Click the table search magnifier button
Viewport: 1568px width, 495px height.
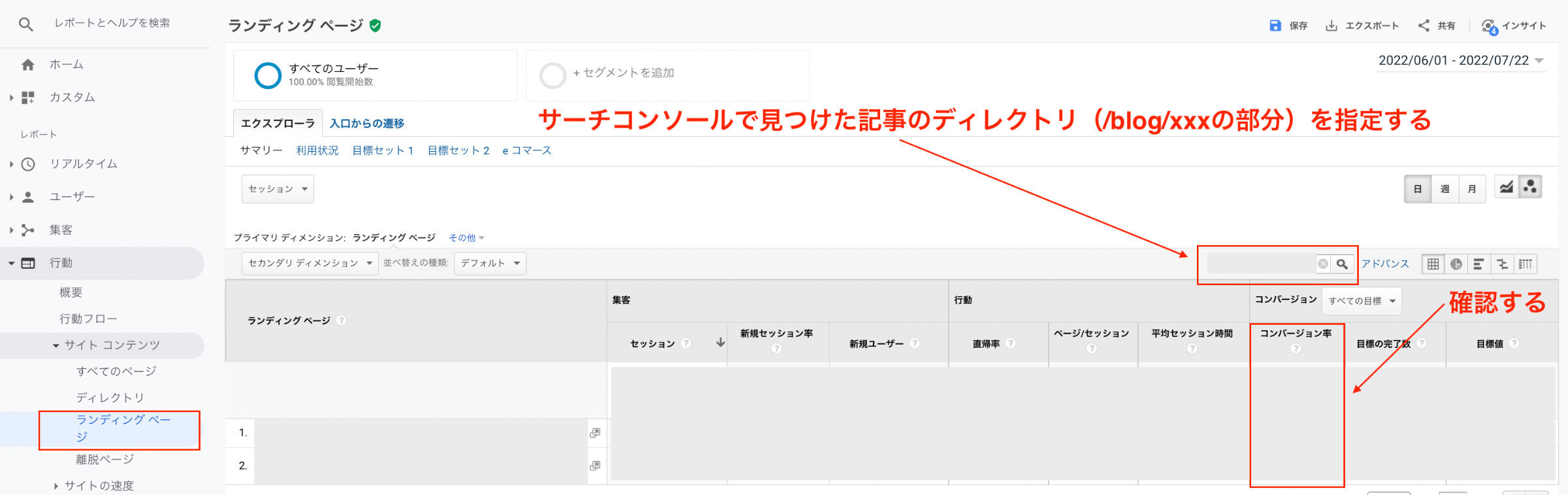1342,264
